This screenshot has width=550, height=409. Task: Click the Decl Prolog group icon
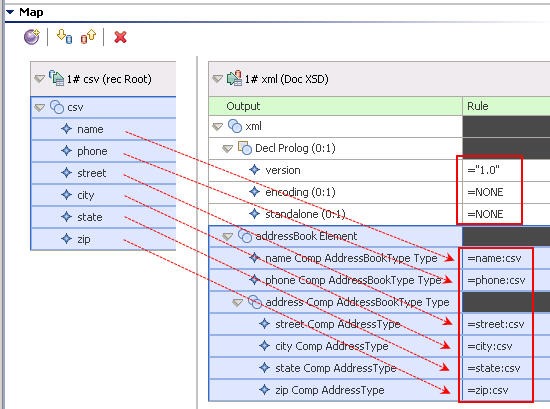(x=245, y=148)
